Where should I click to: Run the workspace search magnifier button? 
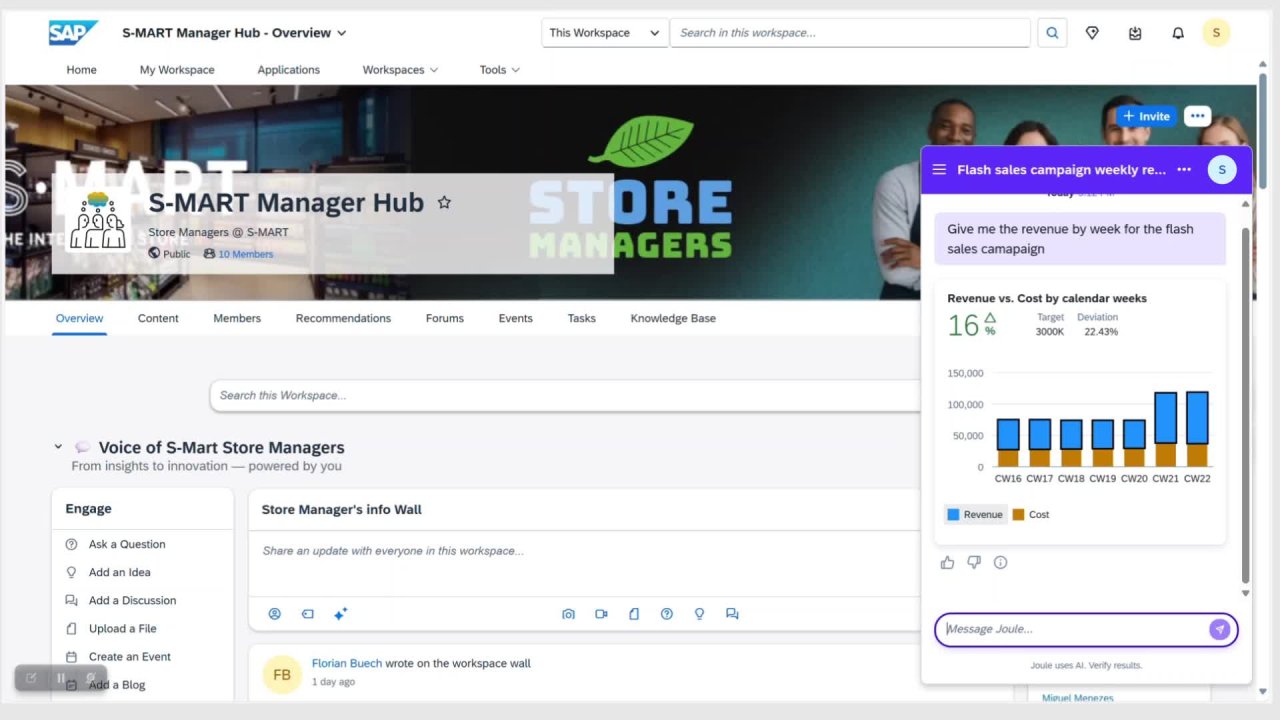(1052, 33)
